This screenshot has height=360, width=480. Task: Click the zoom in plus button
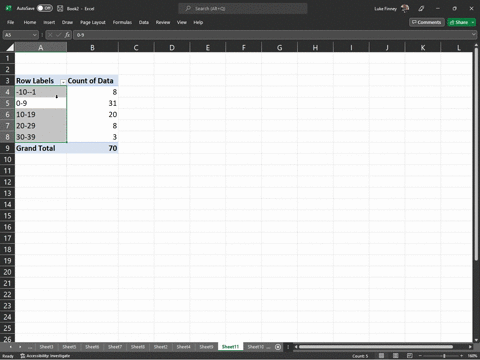(462, 356)
